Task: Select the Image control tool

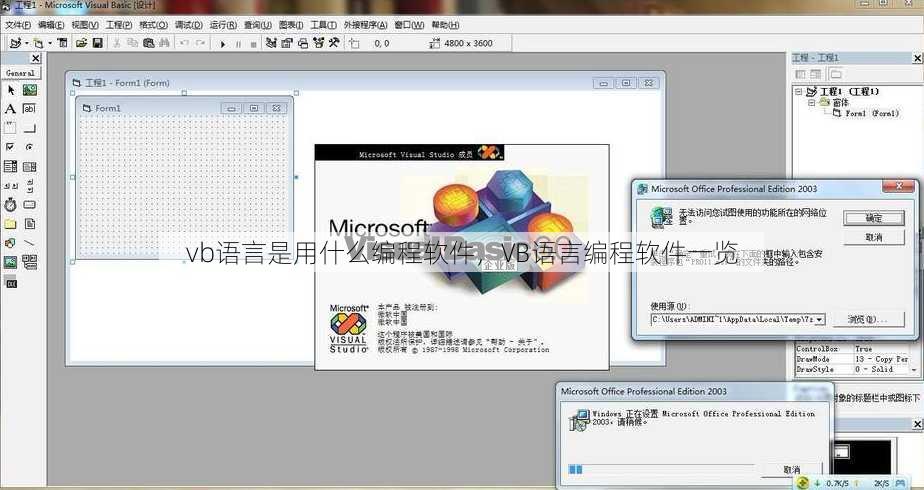Action: [x=11, y=262]
